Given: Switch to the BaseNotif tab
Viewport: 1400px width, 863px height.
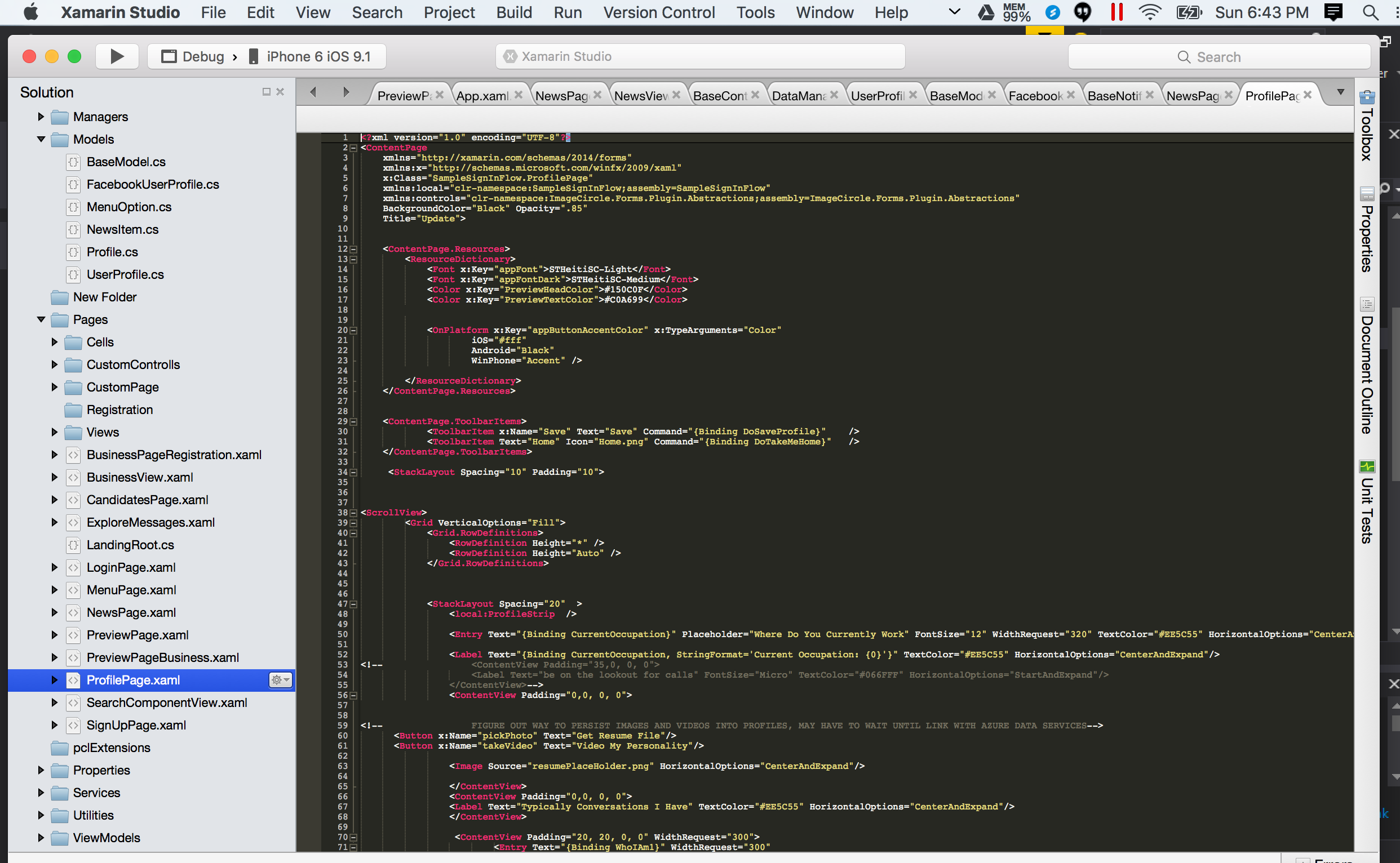Looking at the screenshot, I should (1114, 96).
